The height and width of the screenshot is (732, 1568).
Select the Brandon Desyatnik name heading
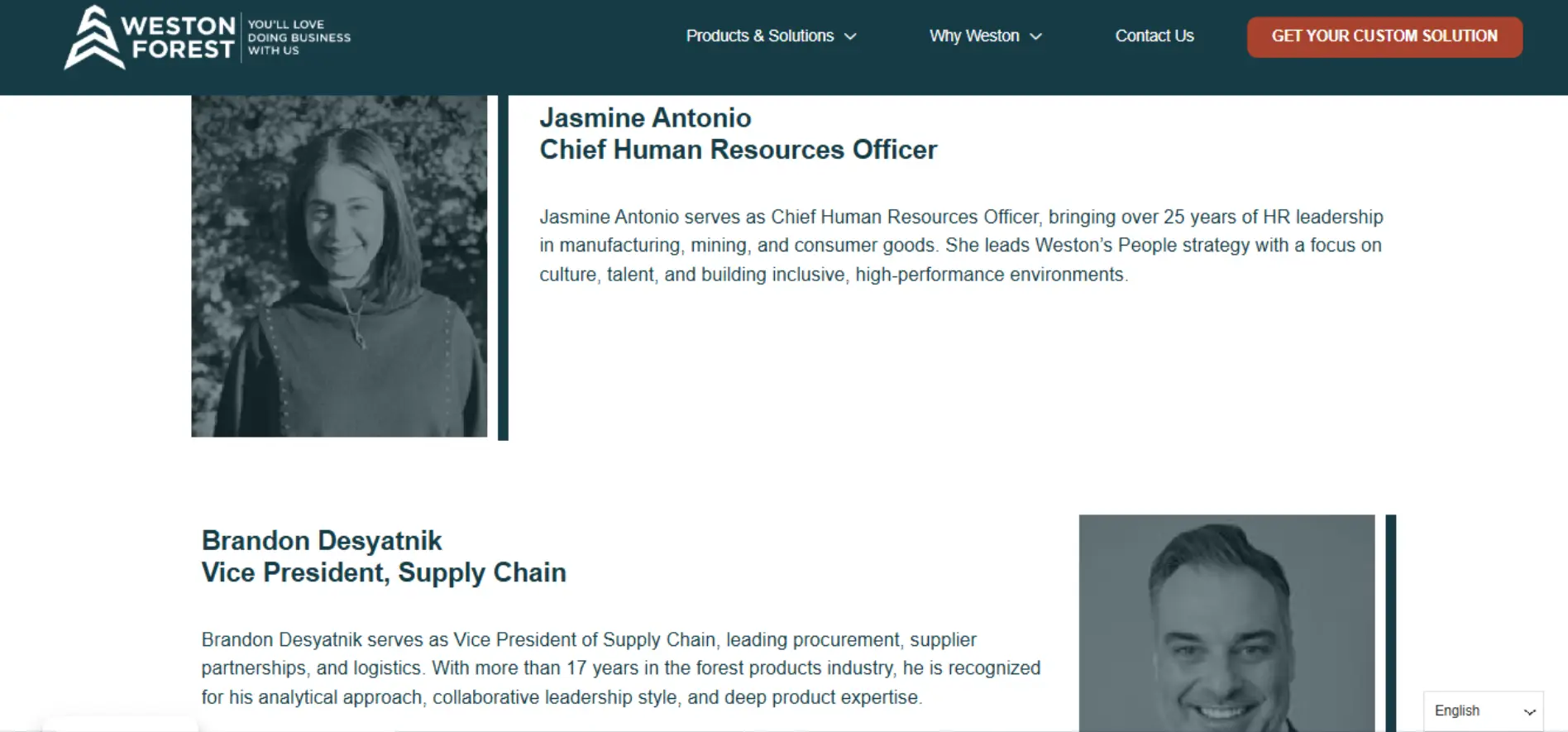pyautogui.click(x=322, y=541)
